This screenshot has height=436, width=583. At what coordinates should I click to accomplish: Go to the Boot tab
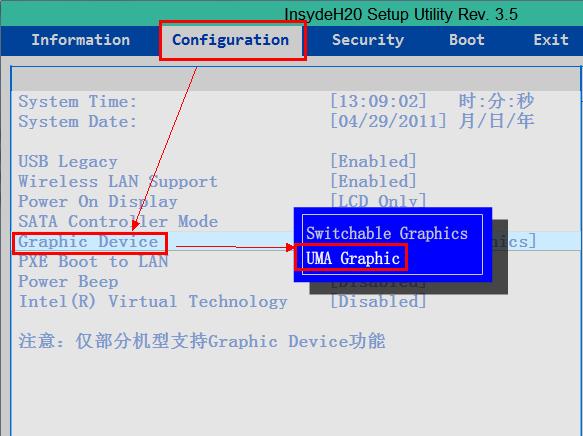click(x=467, y=40)
